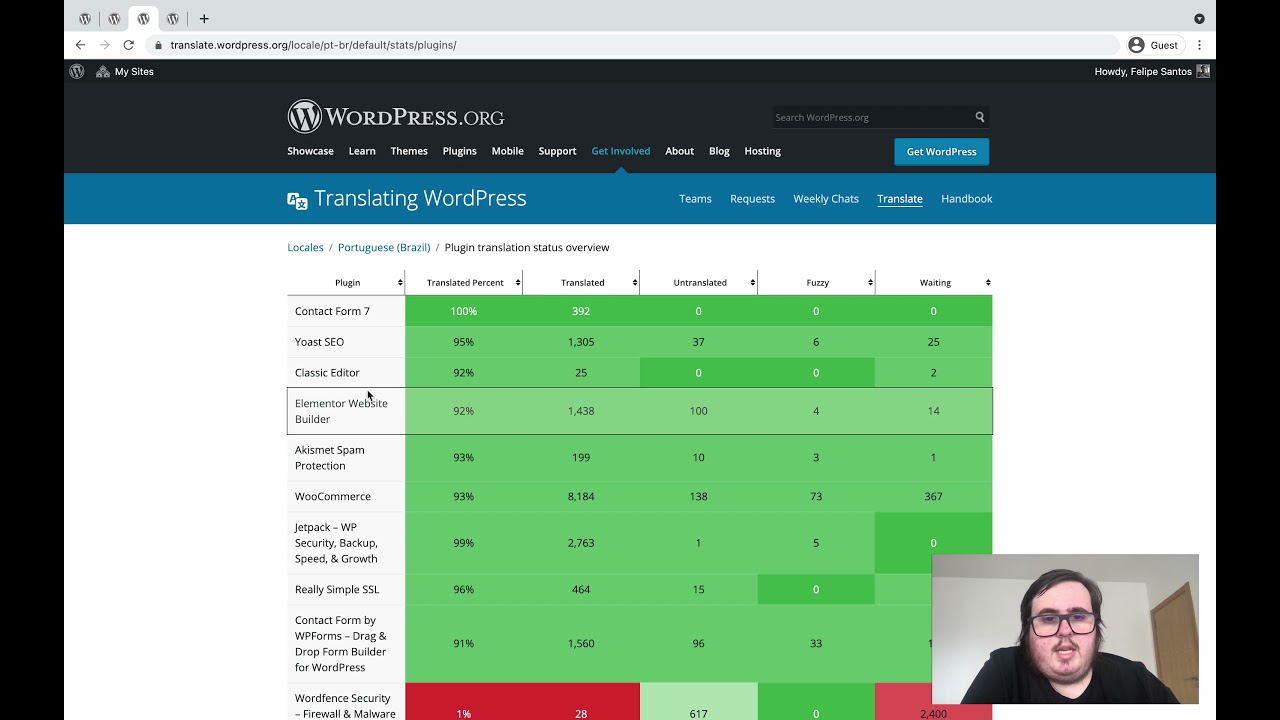Open the Really Simple SSL plugin

point(337,589)
